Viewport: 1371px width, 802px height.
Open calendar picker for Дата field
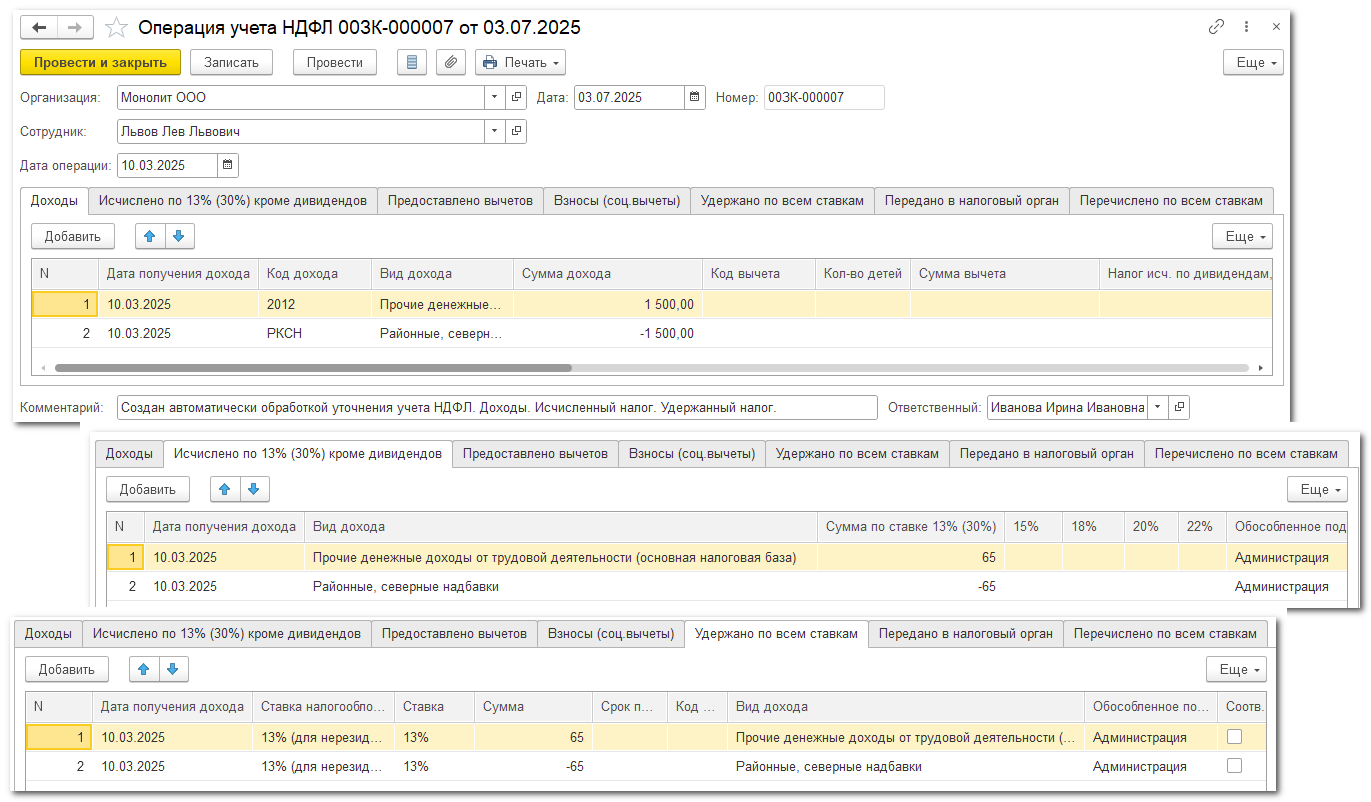(695, 98)
